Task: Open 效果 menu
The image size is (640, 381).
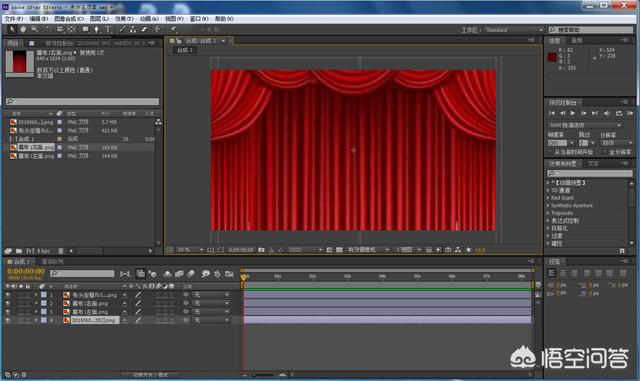Action: click(124, 19)
